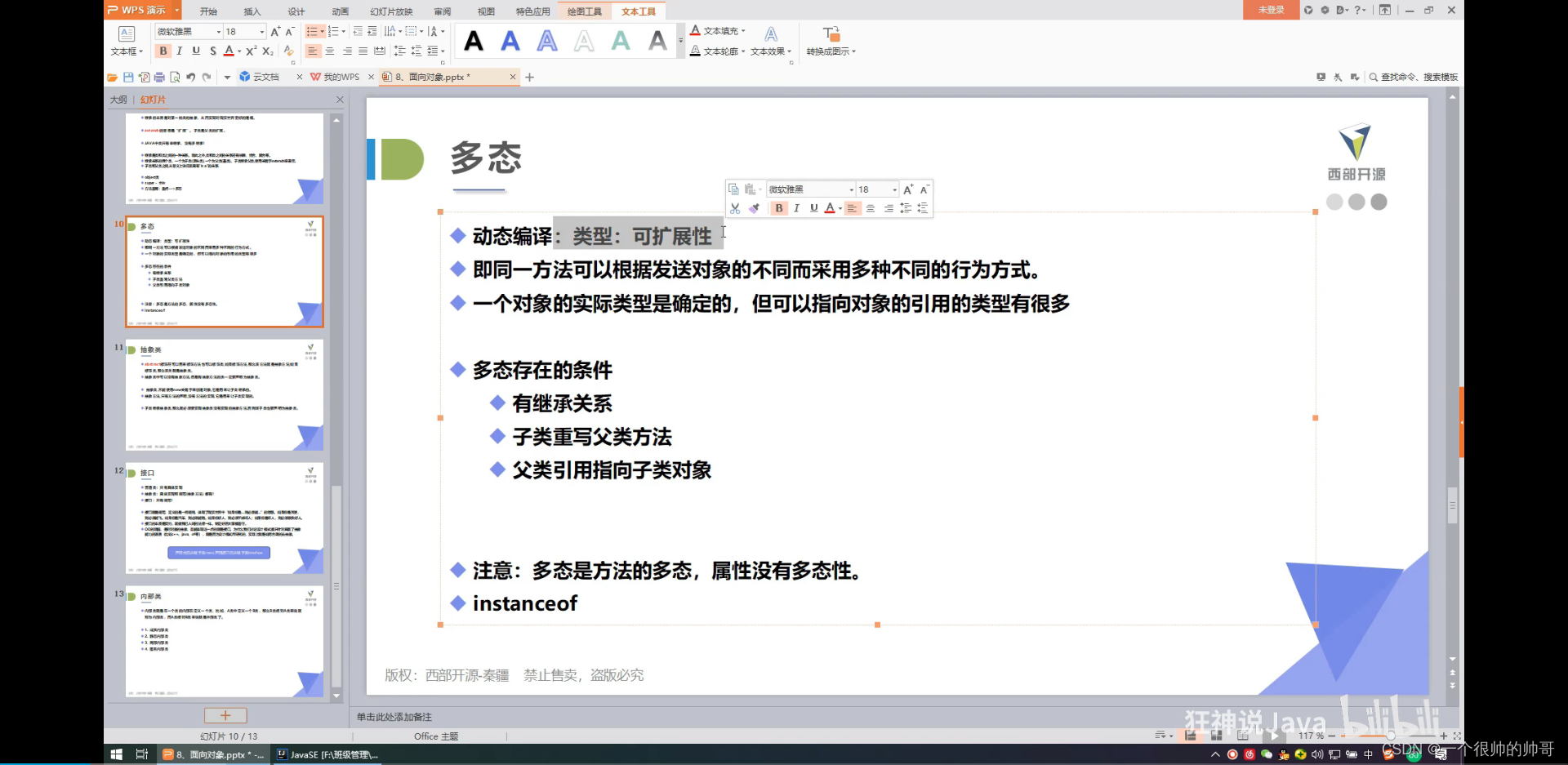Choose the teal WordArt A style
This screenshot has width=1568, height=765.
tap(621, 41)
